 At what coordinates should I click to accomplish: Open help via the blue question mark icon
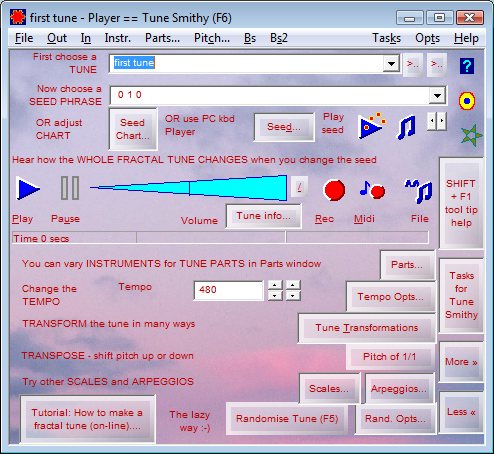tap(467, 66)
